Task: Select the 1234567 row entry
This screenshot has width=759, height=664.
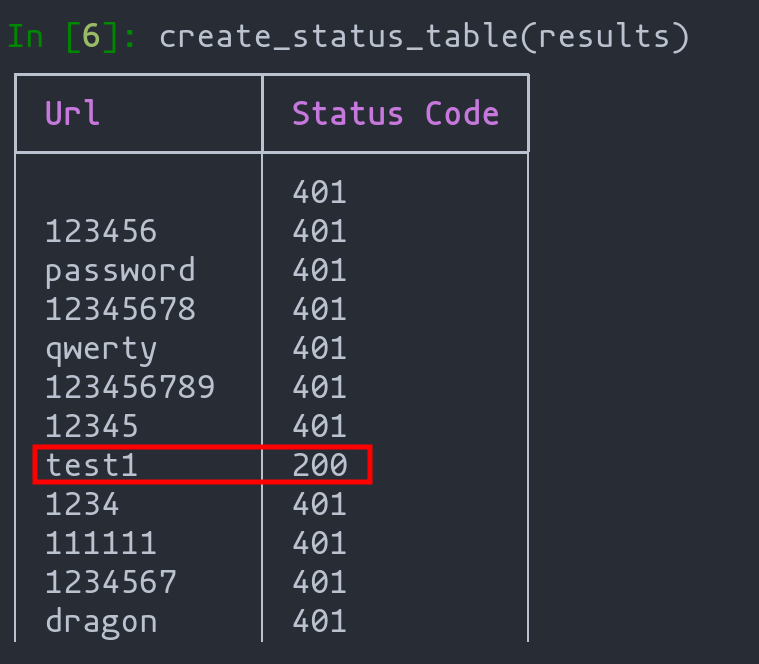Action: 110,582
